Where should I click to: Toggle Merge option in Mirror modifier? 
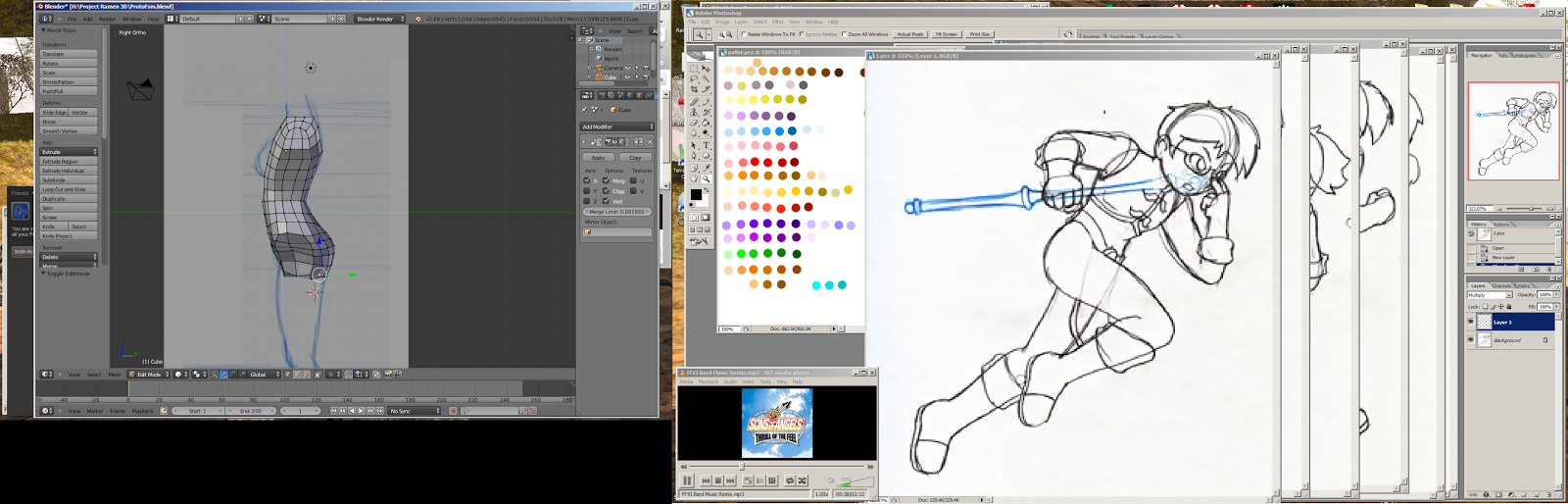click(x=607, y=180)
